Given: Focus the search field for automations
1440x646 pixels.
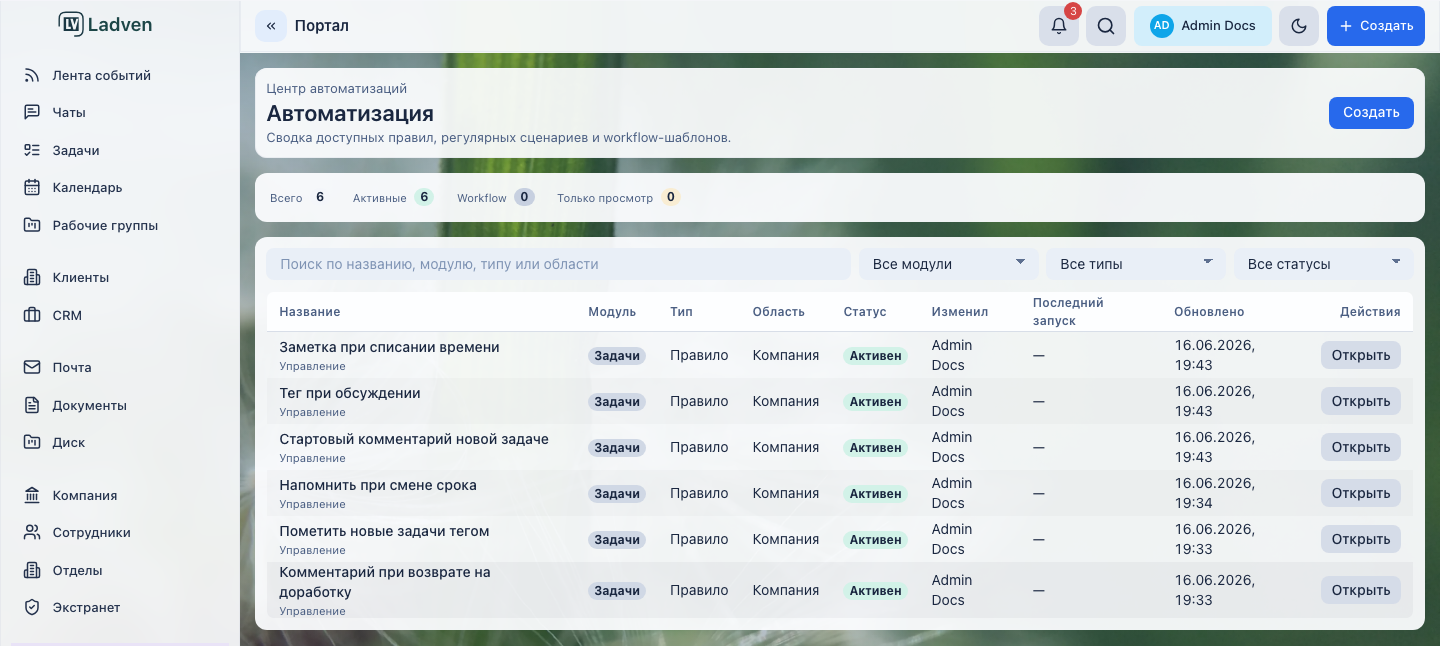Looking at the screenshot, I should tap(558, 264).
